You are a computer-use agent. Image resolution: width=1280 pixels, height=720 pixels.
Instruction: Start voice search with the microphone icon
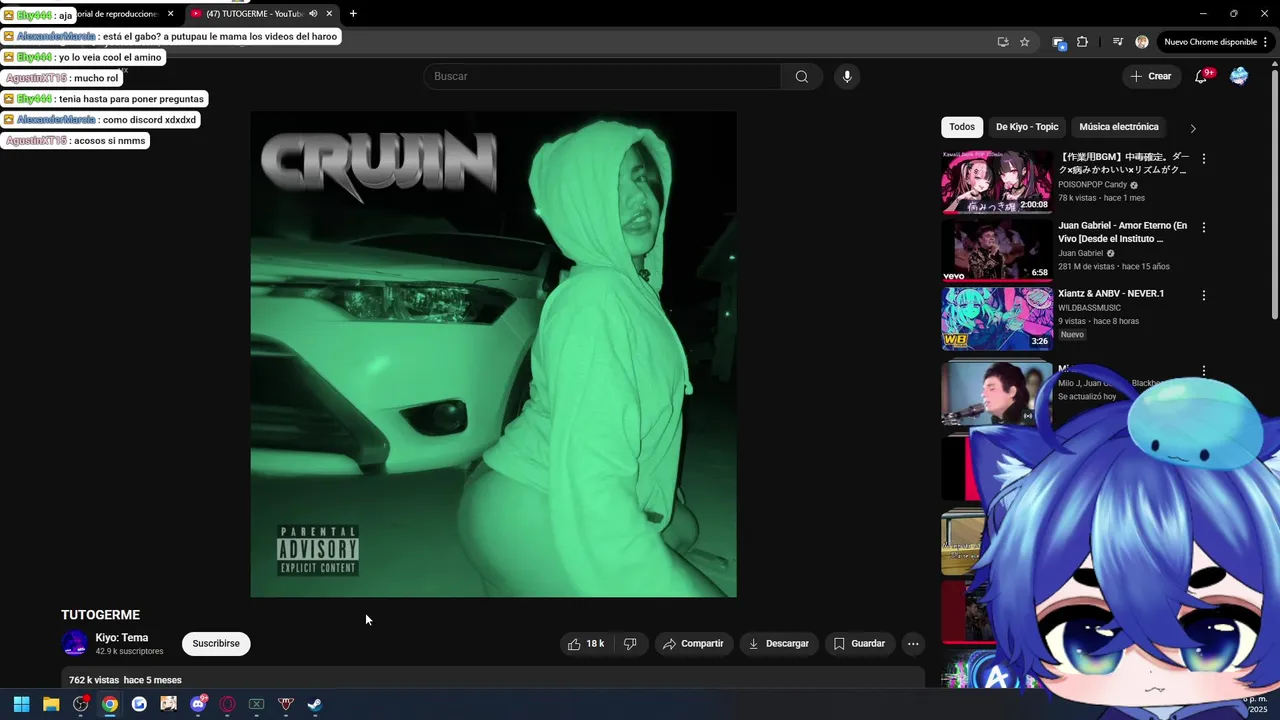coord(847,77)
